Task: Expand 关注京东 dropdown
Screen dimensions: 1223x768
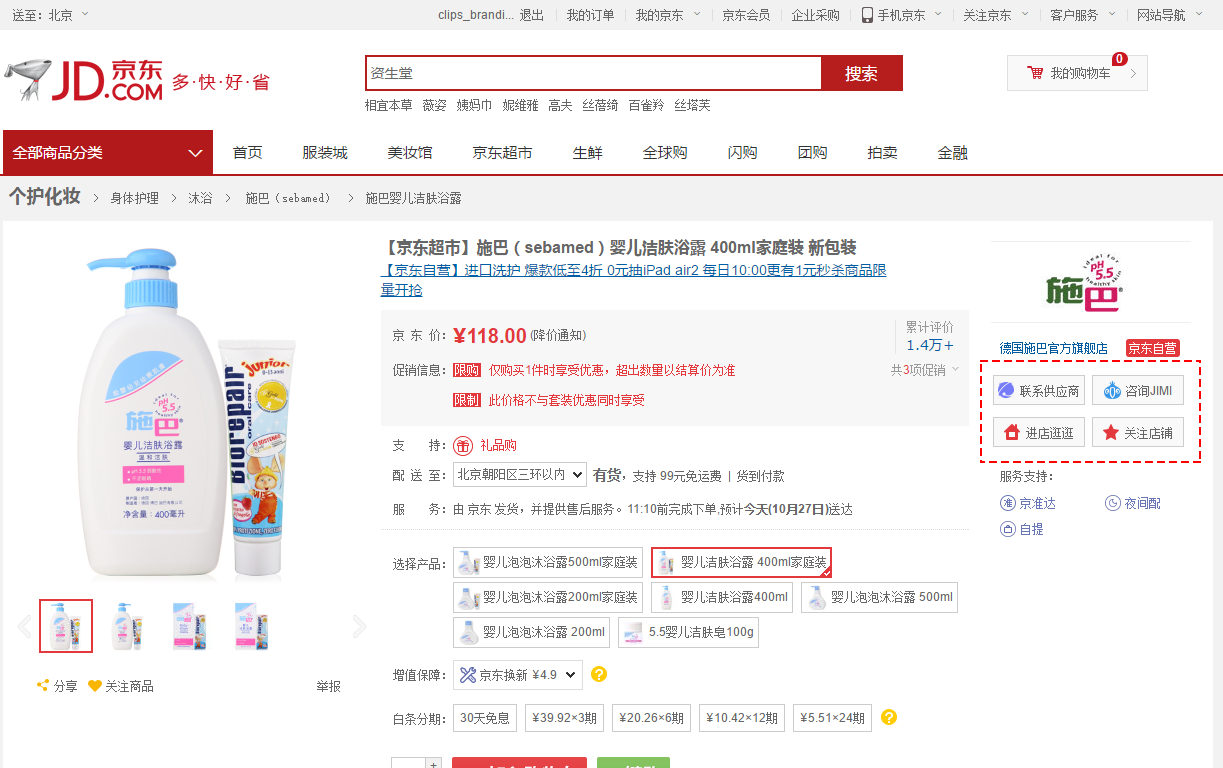Action: 995,15
